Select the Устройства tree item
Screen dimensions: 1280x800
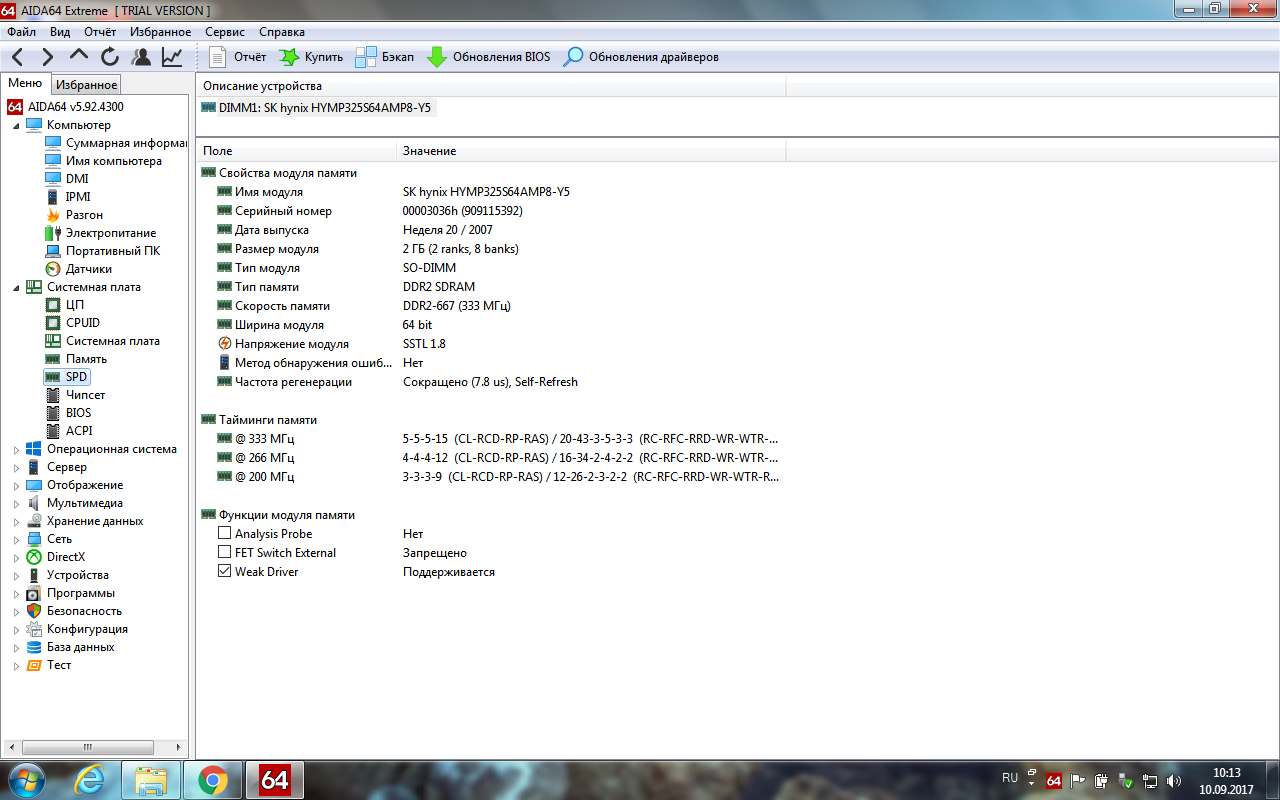coord(68,575)
